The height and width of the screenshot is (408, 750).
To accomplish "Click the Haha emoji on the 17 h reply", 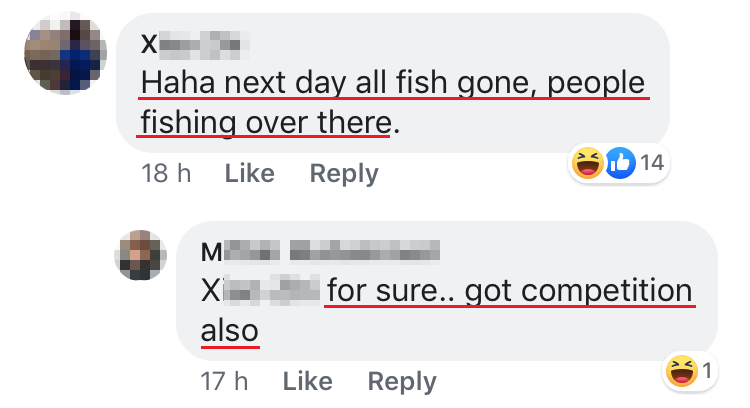I will [x=682, y=371].
